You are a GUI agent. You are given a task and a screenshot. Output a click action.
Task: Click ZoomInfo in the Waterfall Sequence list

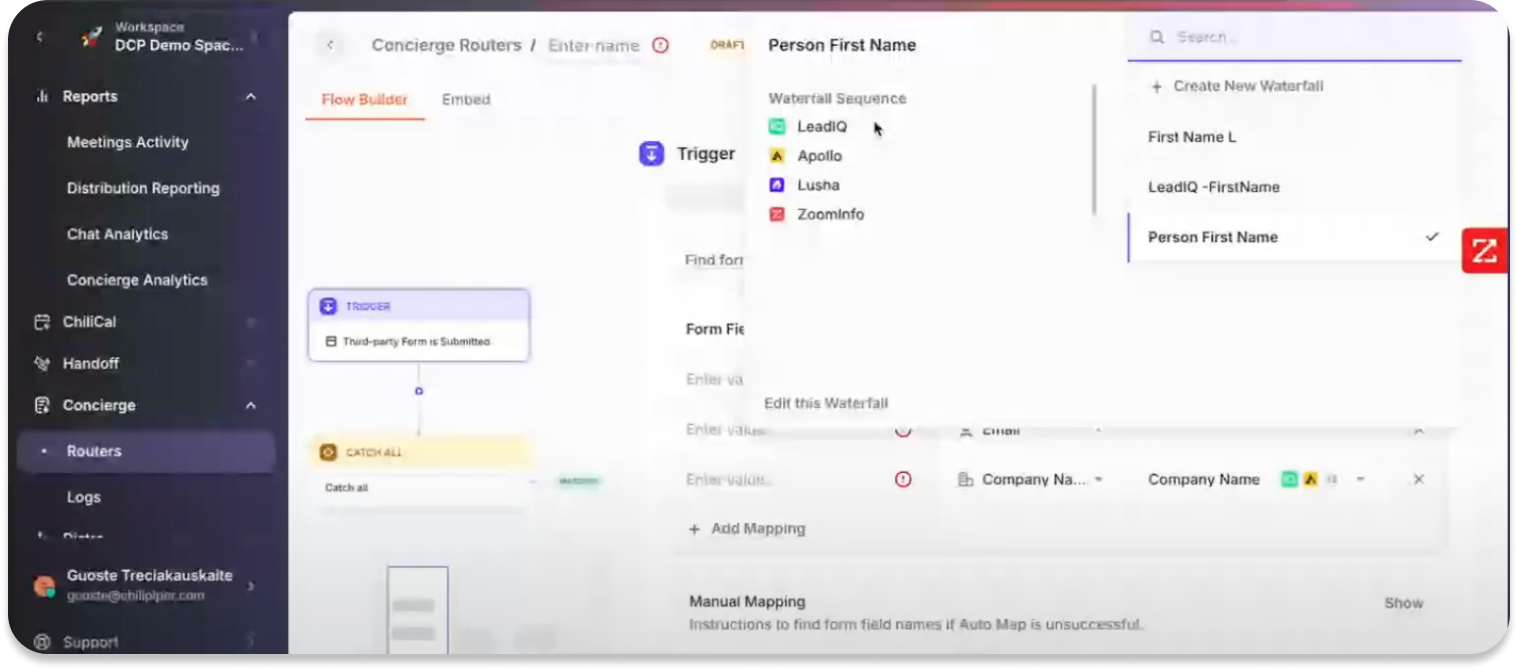tap(830, 214)
